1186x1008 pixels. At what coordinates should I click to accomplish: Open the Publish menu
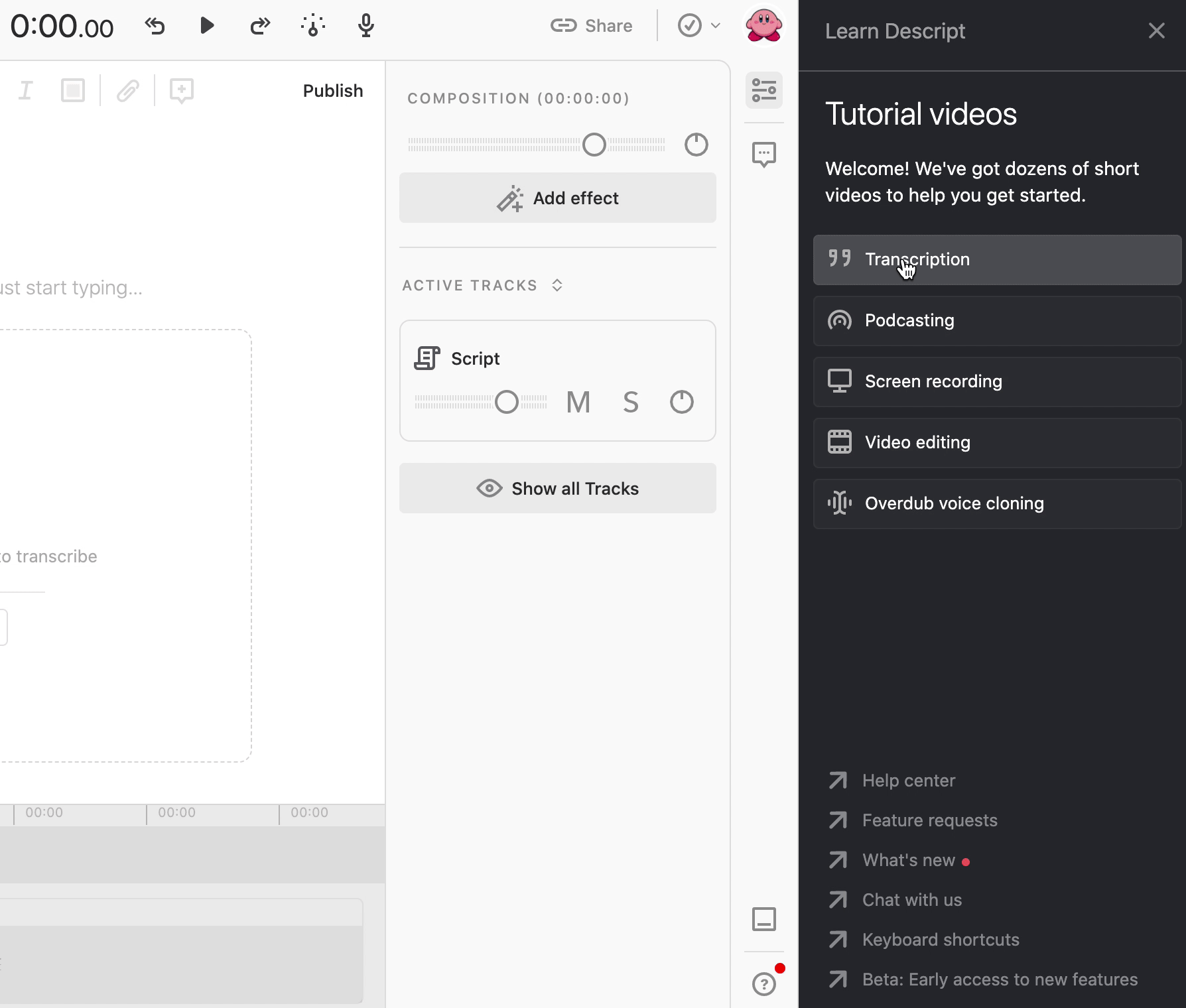[333, 91]
